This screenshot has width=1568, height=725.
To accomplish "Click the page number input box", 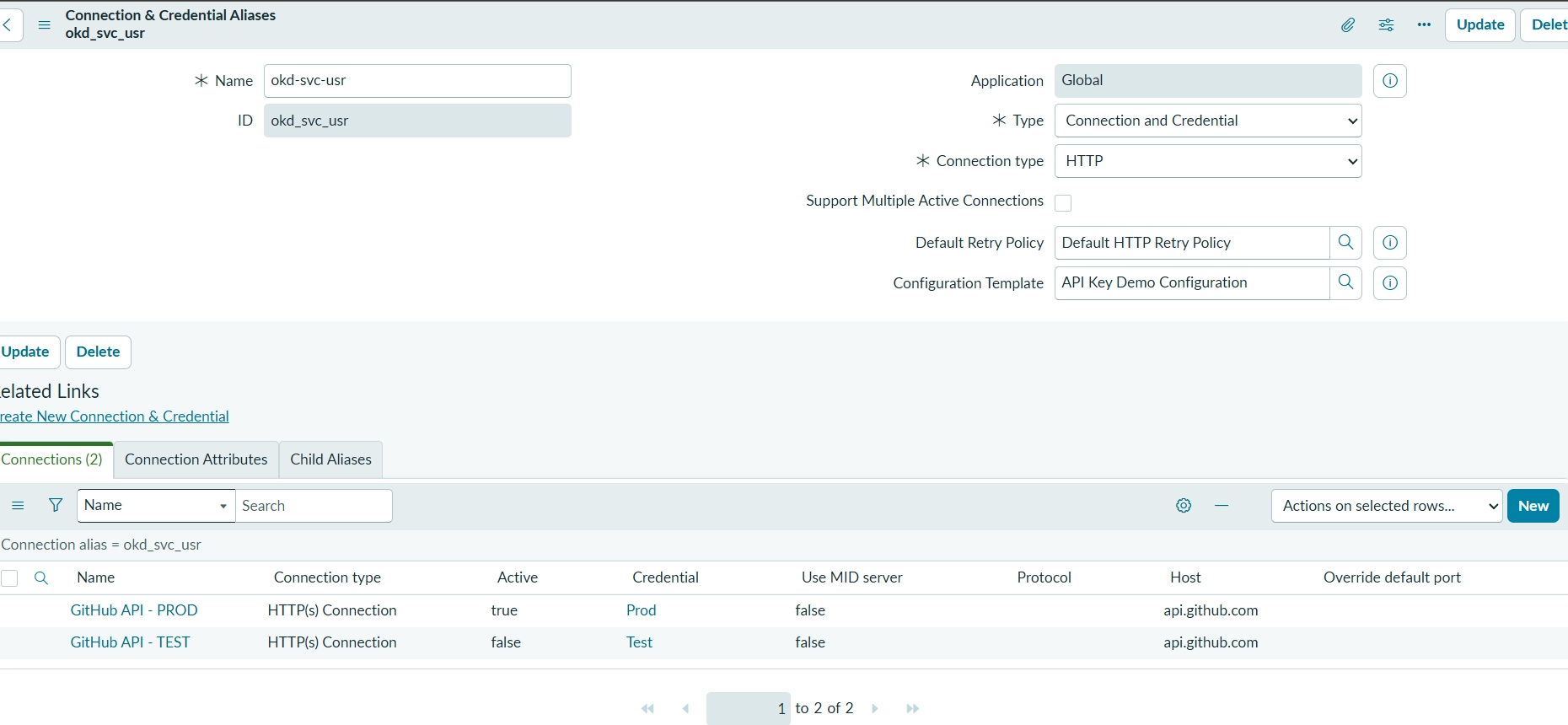I will [749, 709].
